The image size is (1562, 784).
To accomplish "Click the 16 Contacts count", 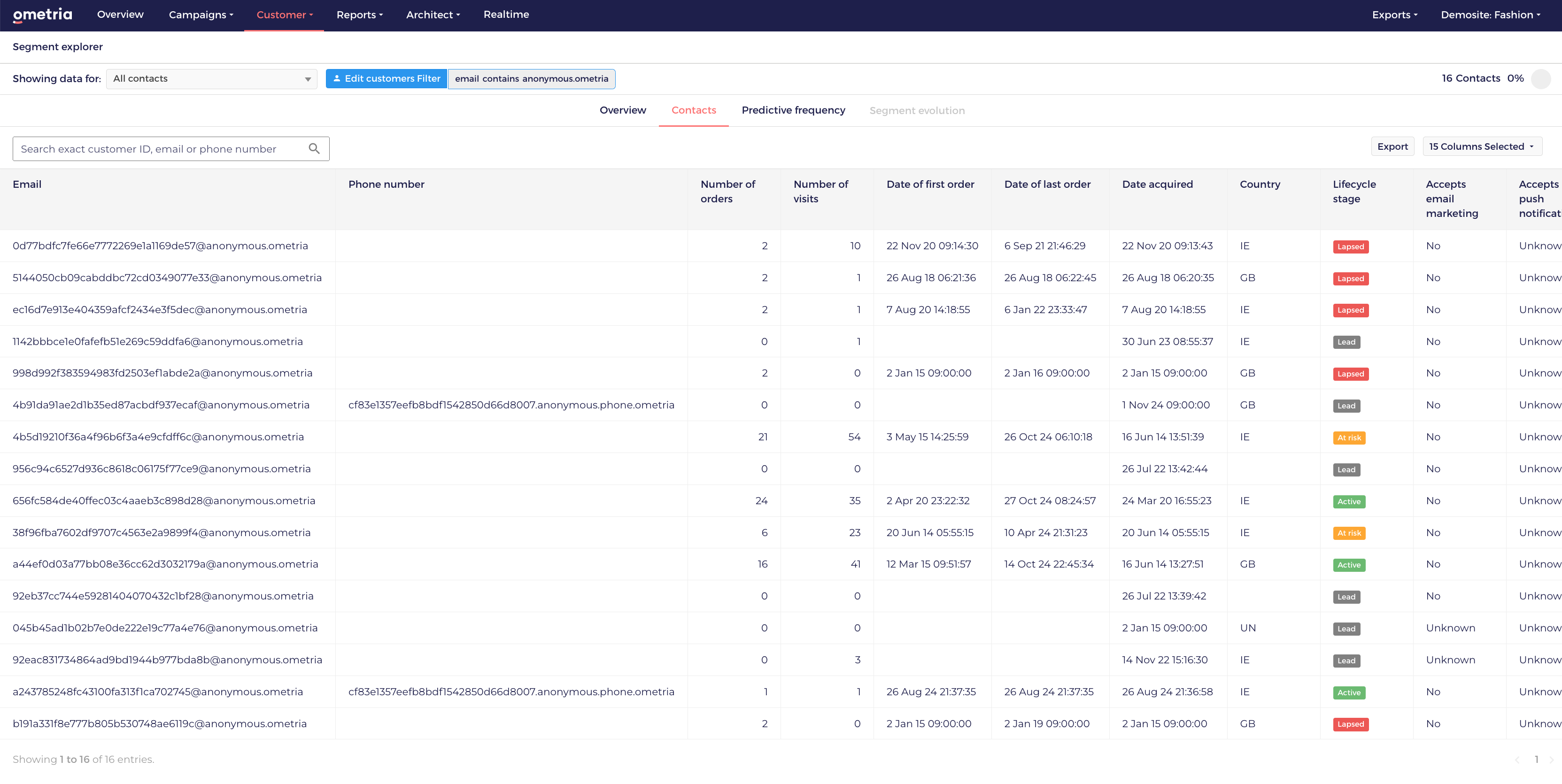I will tap(1471, 78).
